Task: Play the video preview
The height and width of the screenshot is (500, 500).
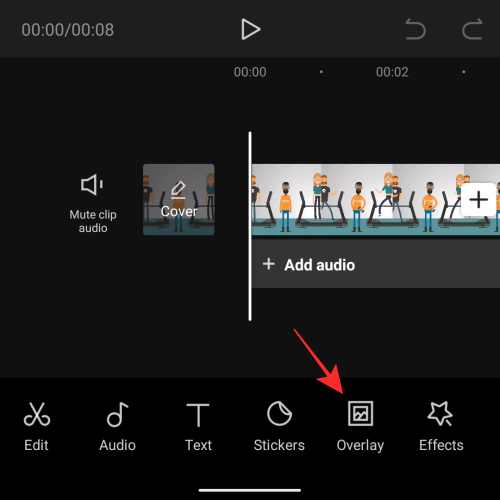Action: point(251,29)
